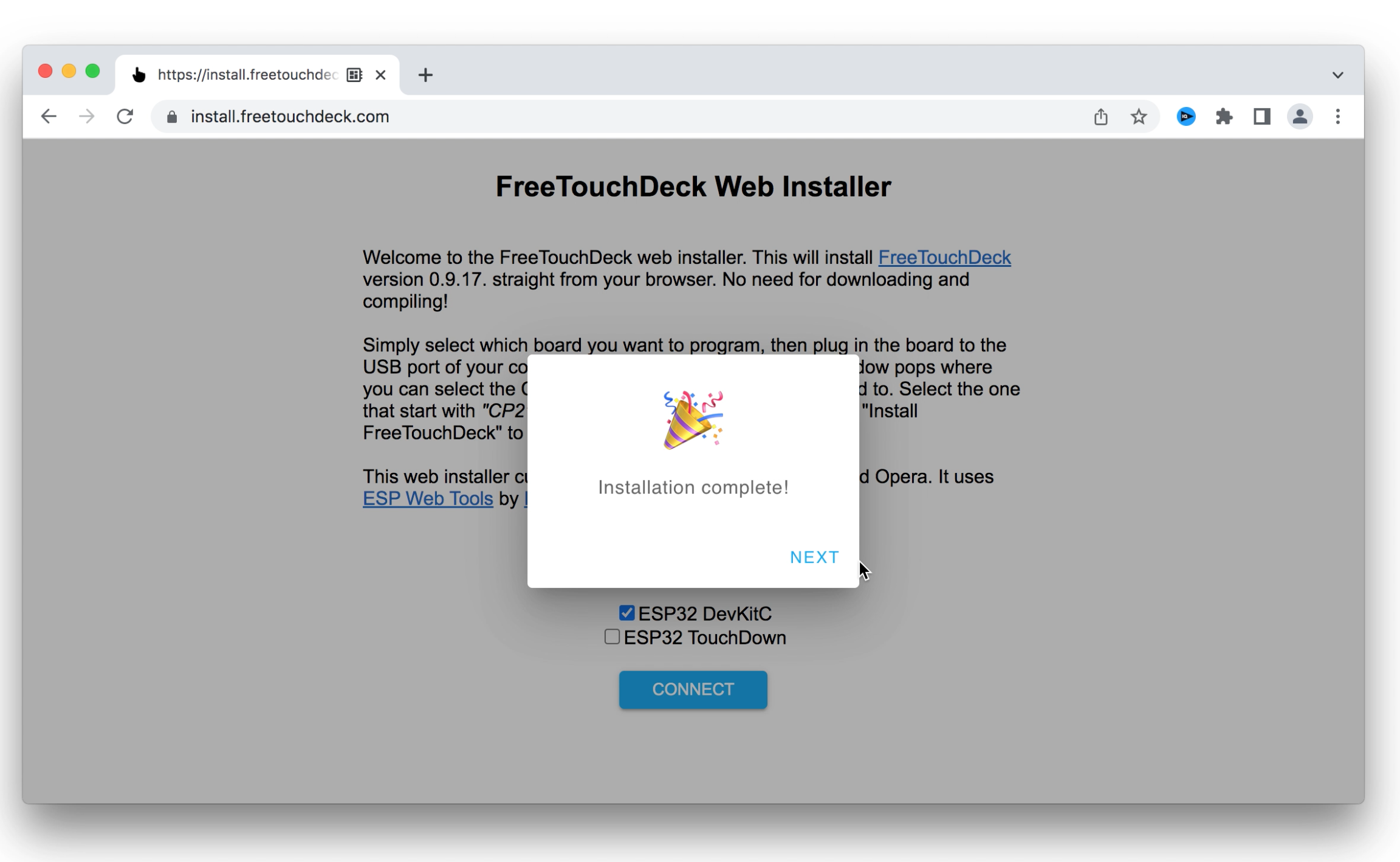Open Chrome three-dot menu
1400x862 pixels.
[x=1337, y=116]
